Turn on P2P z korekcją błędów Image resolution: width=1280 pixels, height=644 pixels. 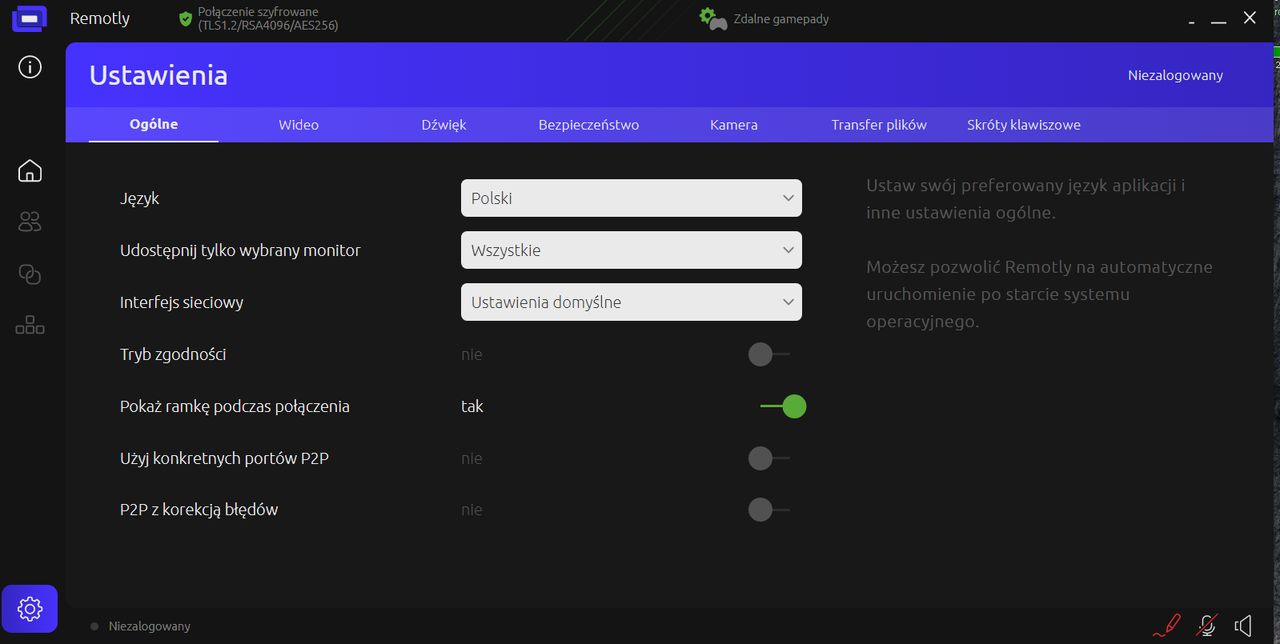point(768,510)
